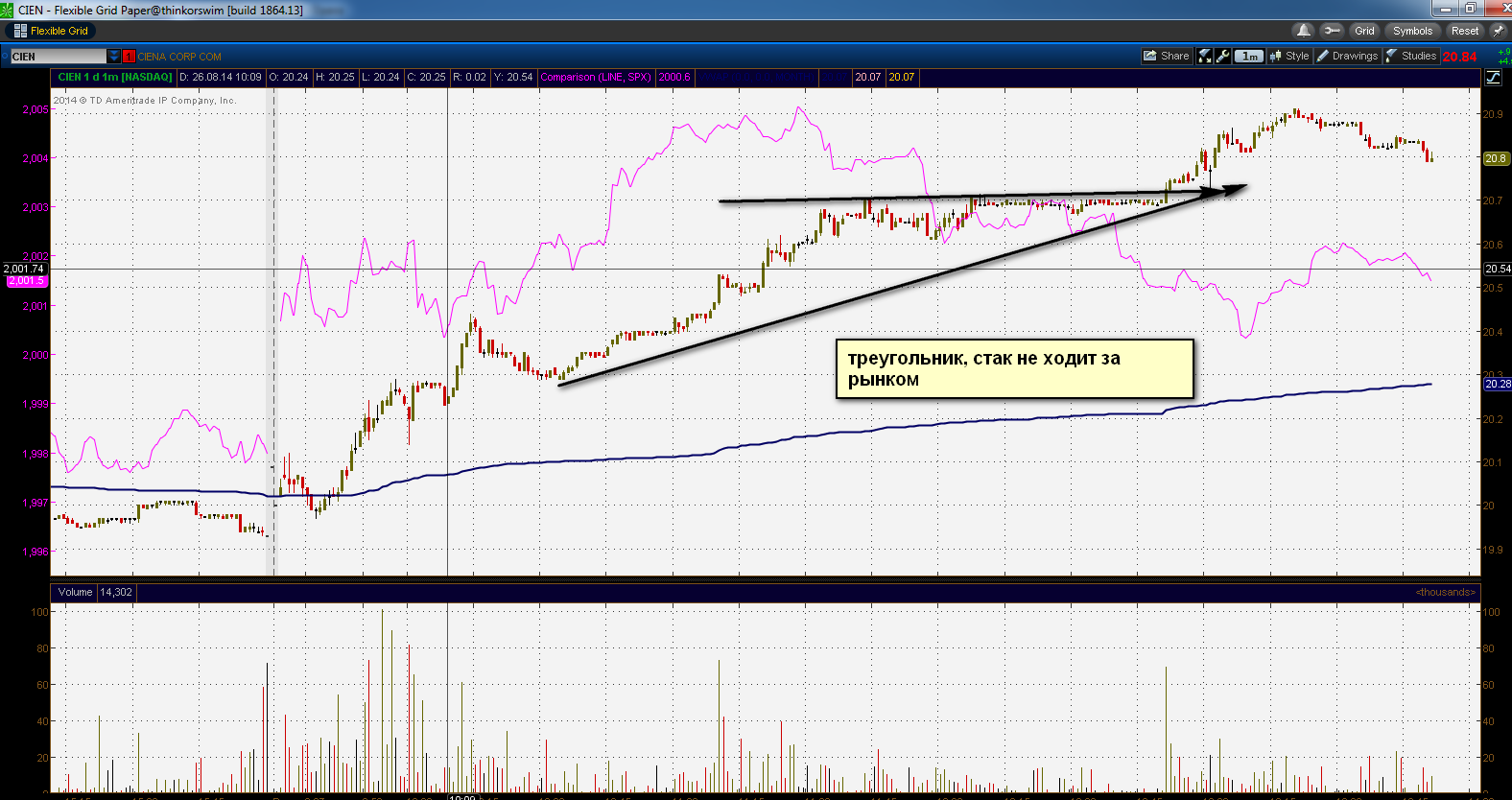
Task: Click the curve icon at chart top-right
Action: (x=1494, y=77)
